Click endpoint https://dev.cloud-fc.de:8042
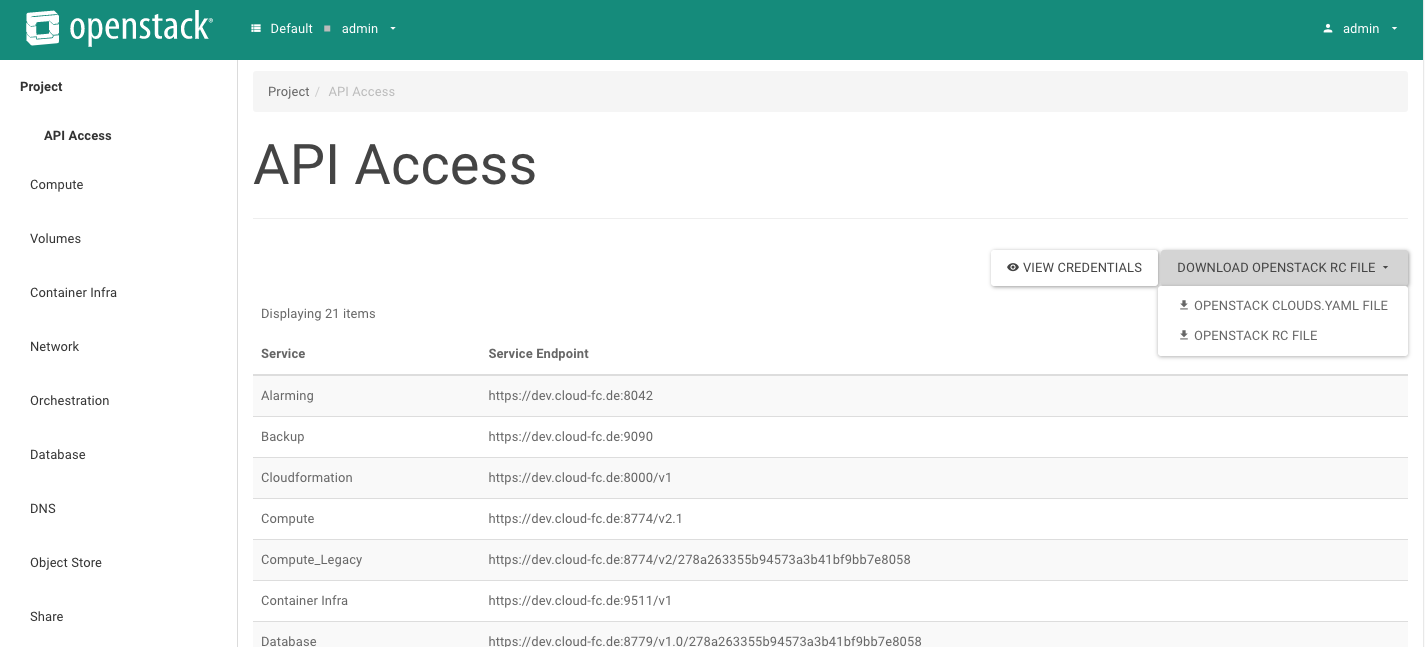Screen dimensions: 1425x647 tap(571, 396)
